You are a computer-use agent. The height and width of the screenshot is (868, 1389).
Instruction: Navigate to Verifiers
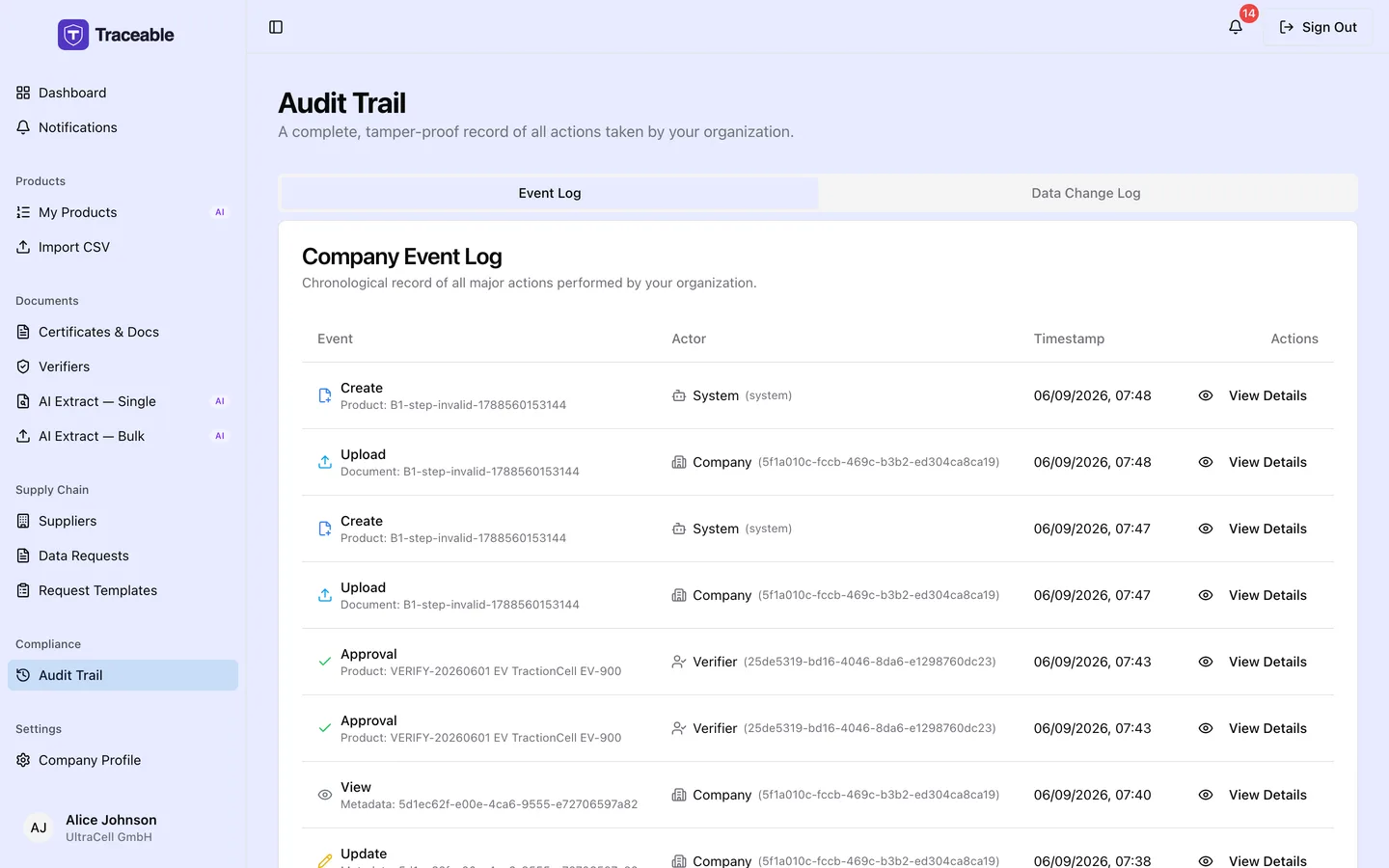123,366
